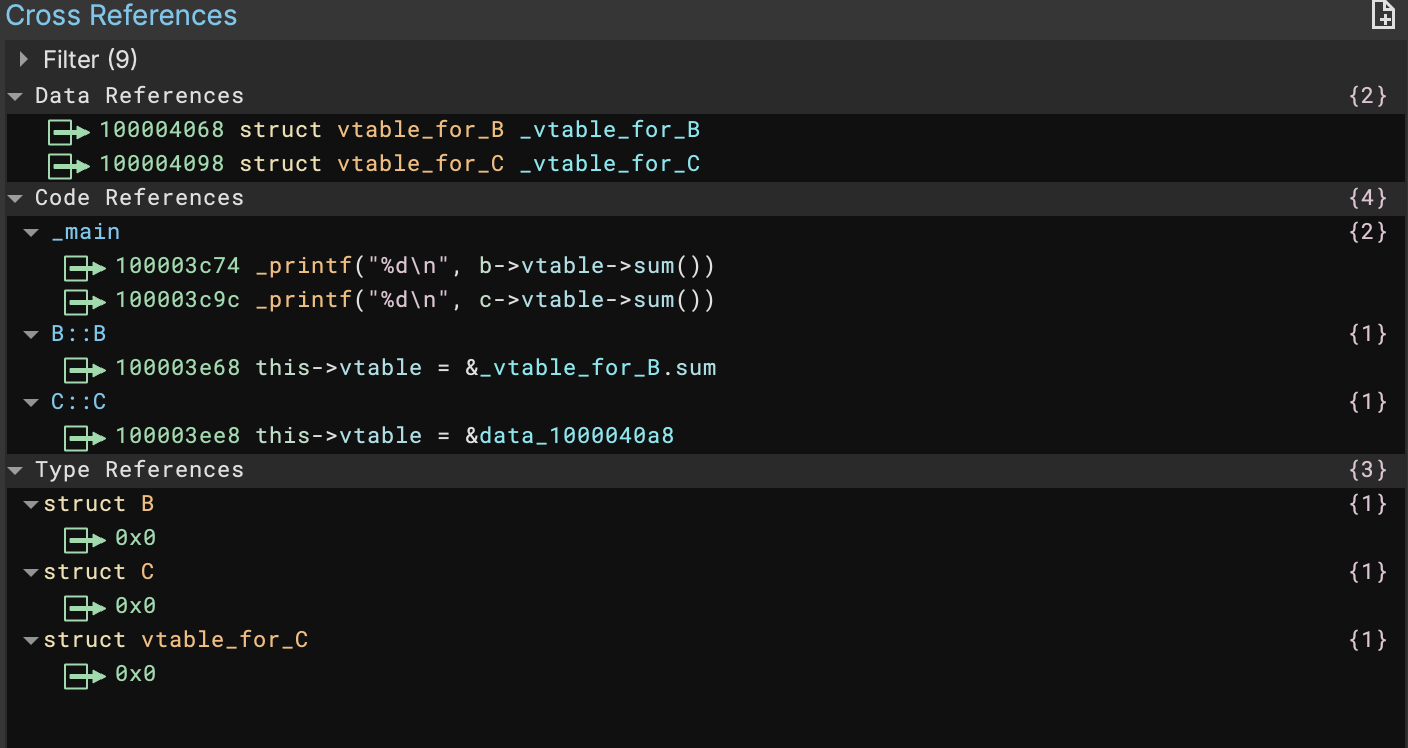Collapse the Type References section
The image size is (1408, 748).
13,469
